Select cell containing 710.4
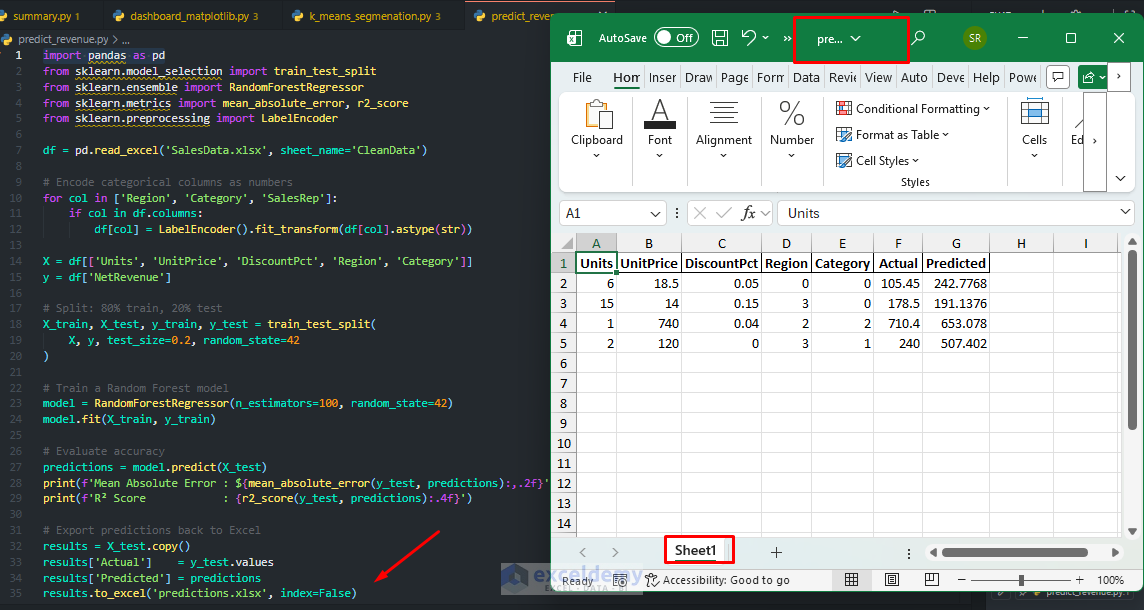1144x610 pixels. click(x=898, y=323)
